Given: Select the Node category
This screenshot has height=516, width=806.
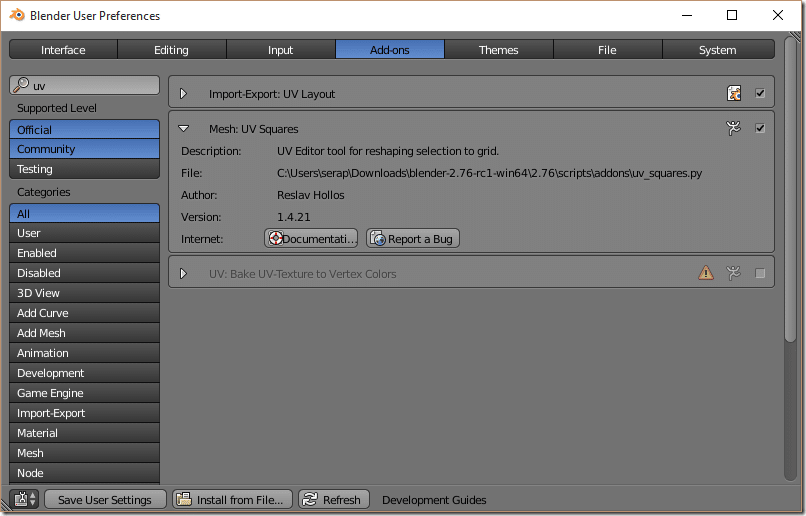Looking at the screenshot, I should tap(84, 473).
